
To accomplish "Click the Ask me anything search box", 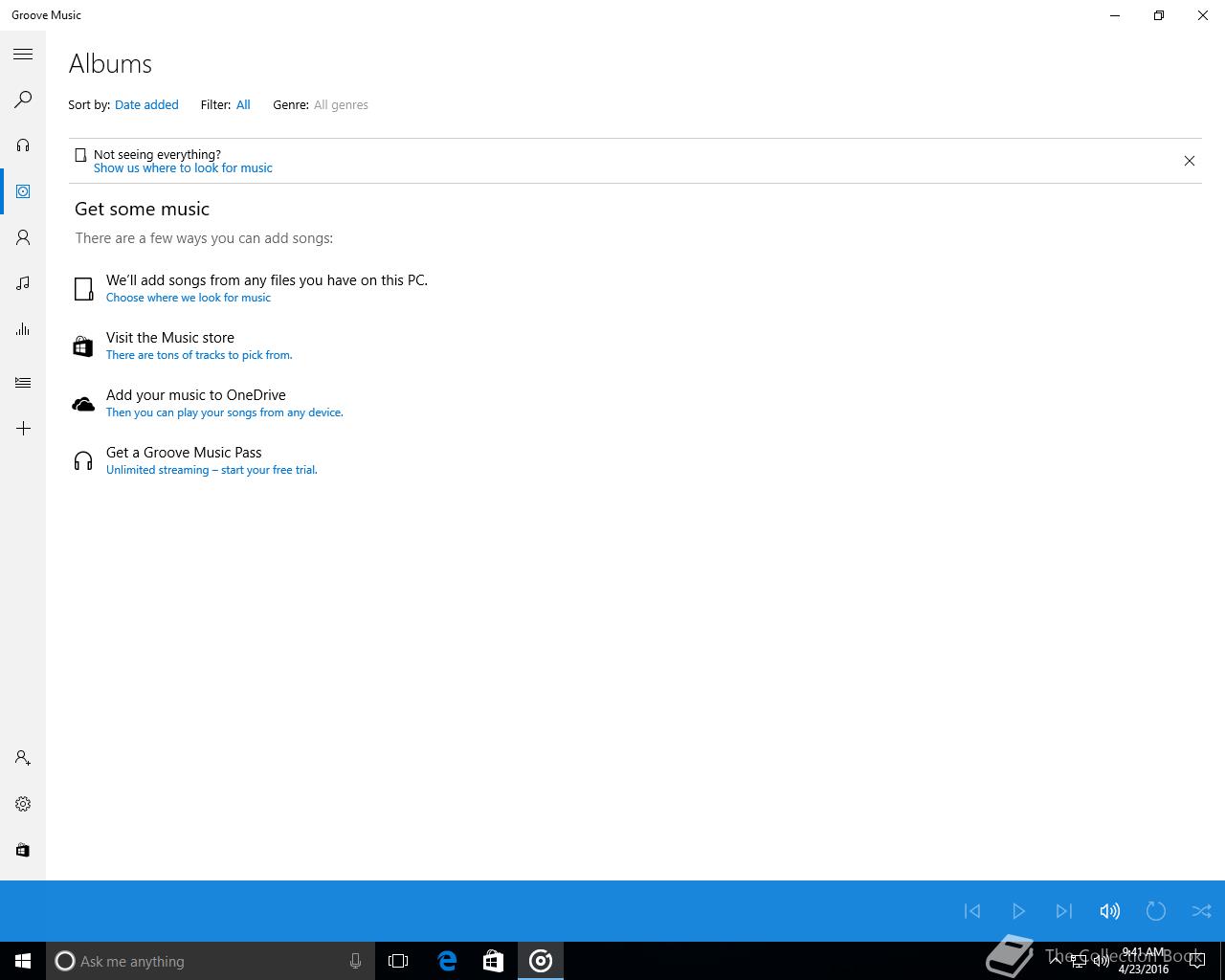I will tap(211, 961).
